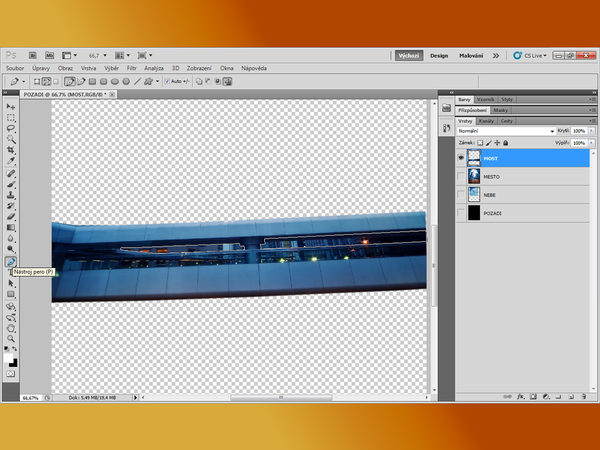The image size is (600, 450).
Task: Toggle the Auto +/- checkbox
Action: coord(166,81)
